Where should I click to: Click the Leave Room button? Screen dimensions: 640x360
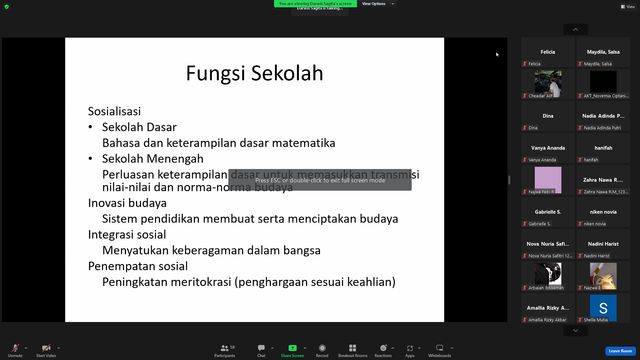pos(620,351)
